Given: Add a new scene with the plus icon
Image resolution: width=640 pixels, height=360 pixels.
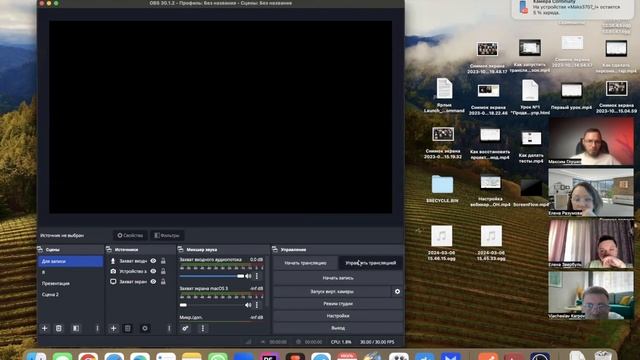Looking at the screenshot, I should point(44,328).
